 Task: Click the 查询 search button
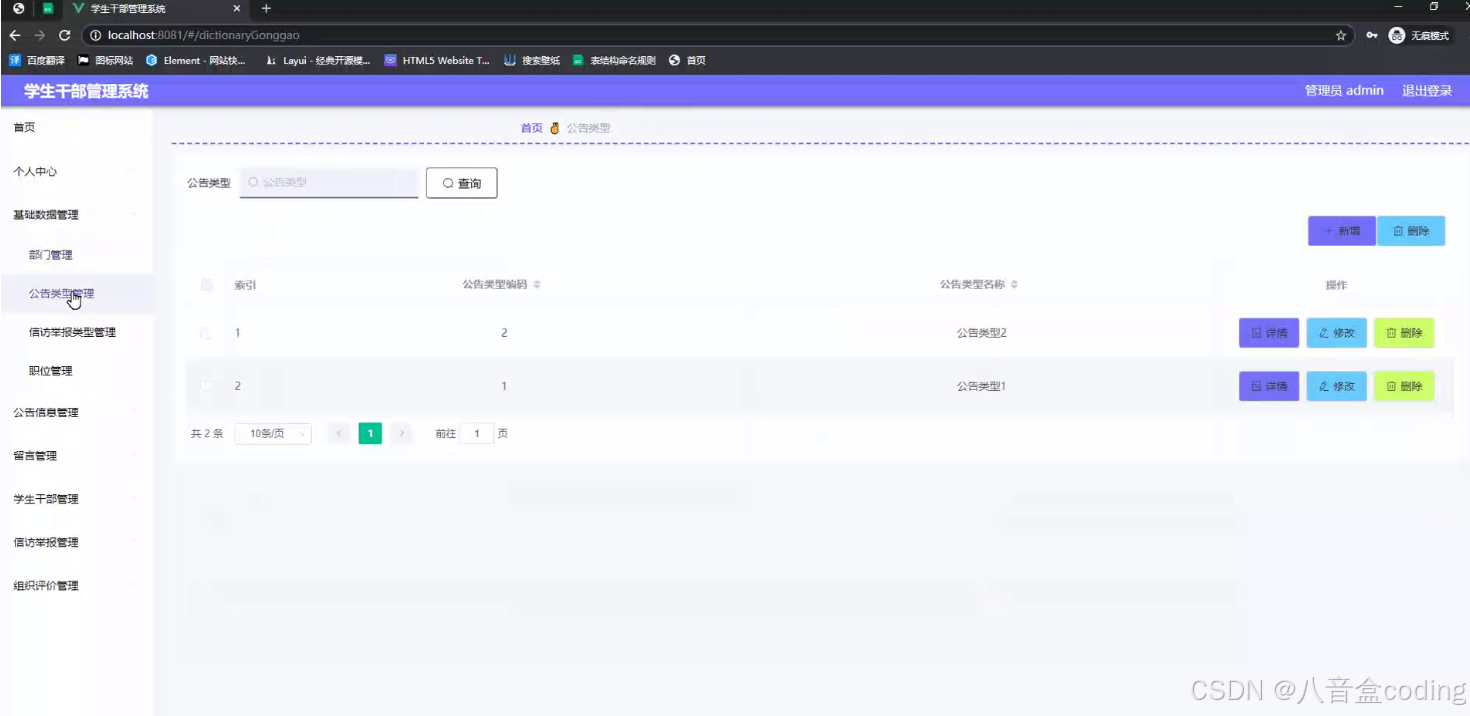[461, 183]
